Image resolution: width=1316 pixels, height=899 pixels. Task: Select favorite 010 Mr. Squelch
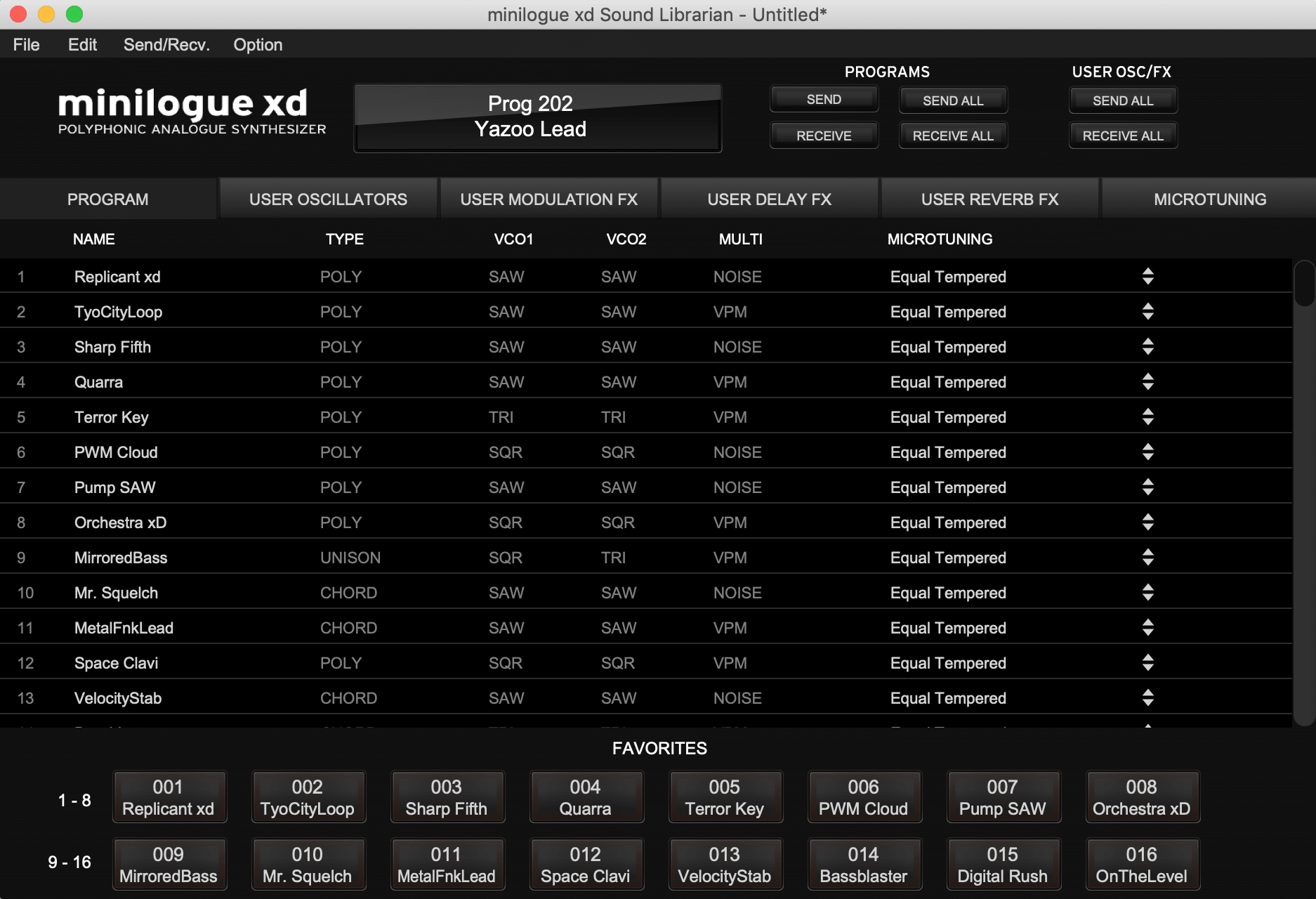[308, 865]
